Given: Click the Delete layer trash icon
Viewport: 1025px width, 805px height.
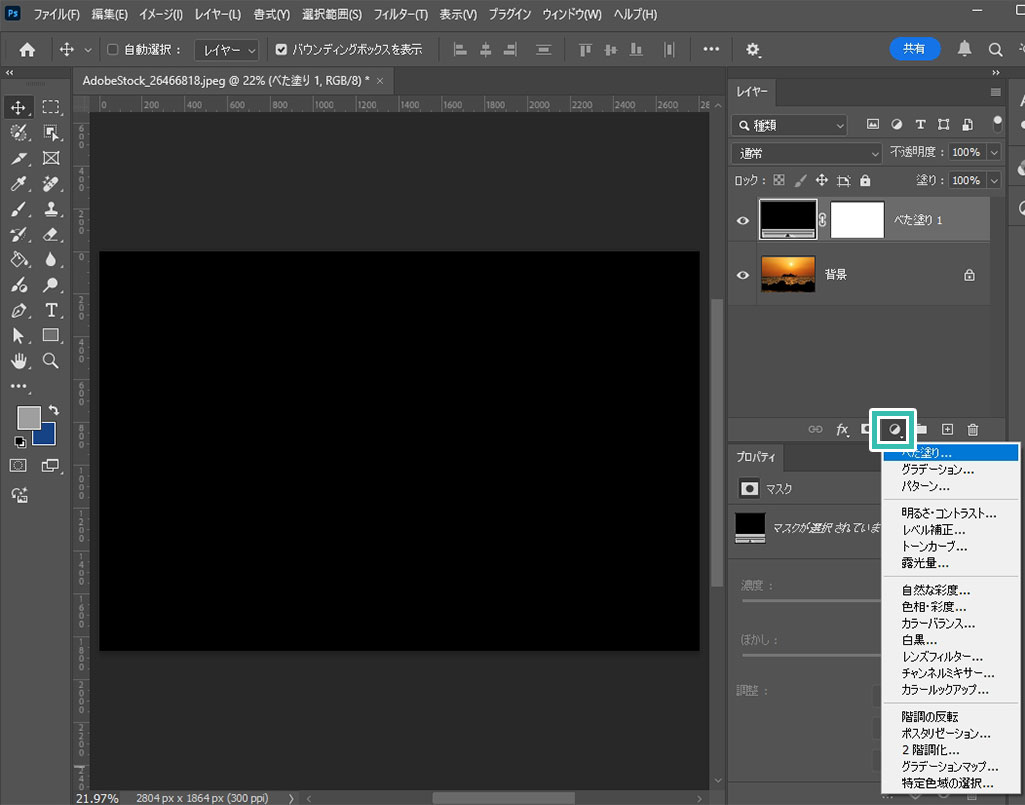Looking at the screenshot, I should [972, 430].
